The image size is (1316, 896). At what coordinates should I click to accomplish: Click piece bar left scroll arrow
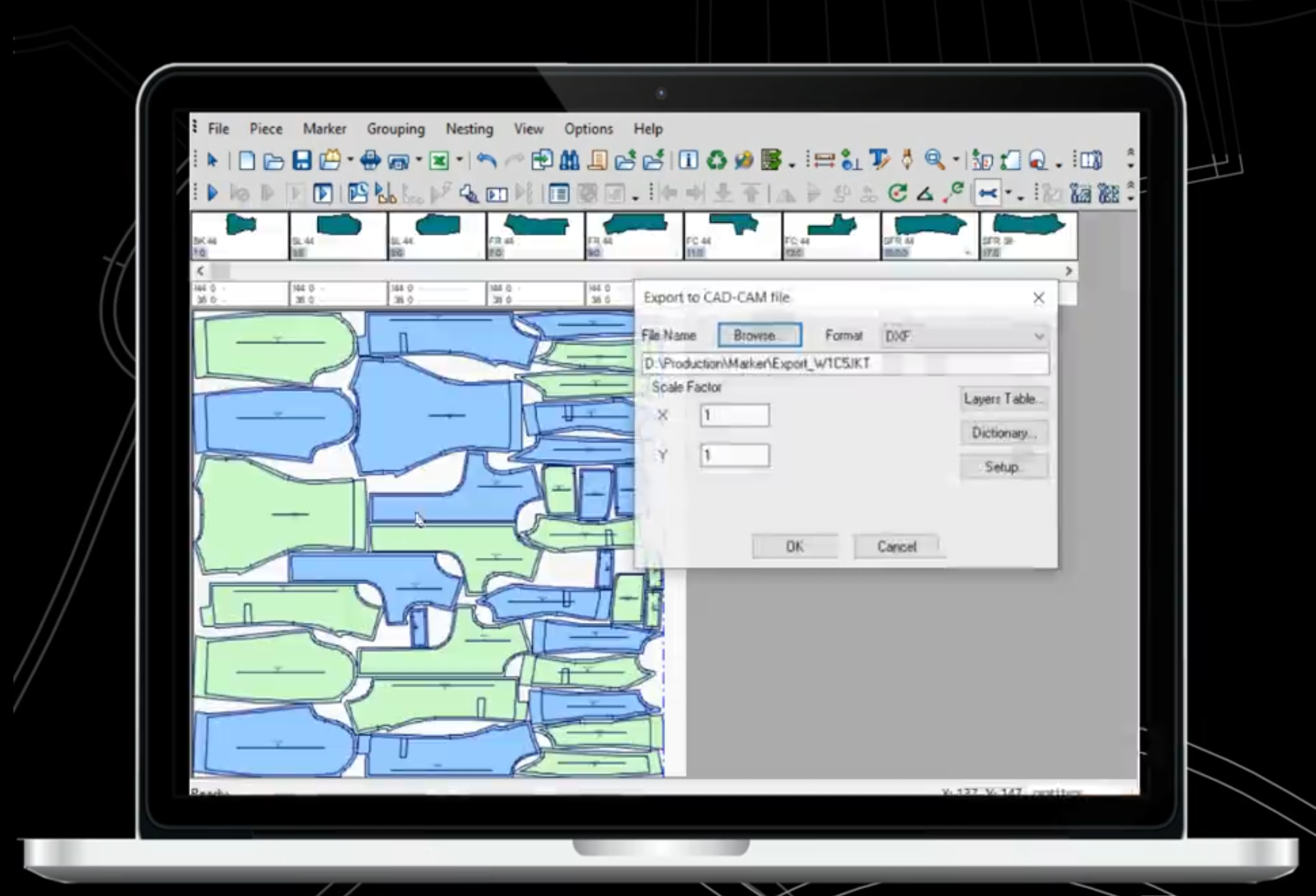[x=201, y=271]
